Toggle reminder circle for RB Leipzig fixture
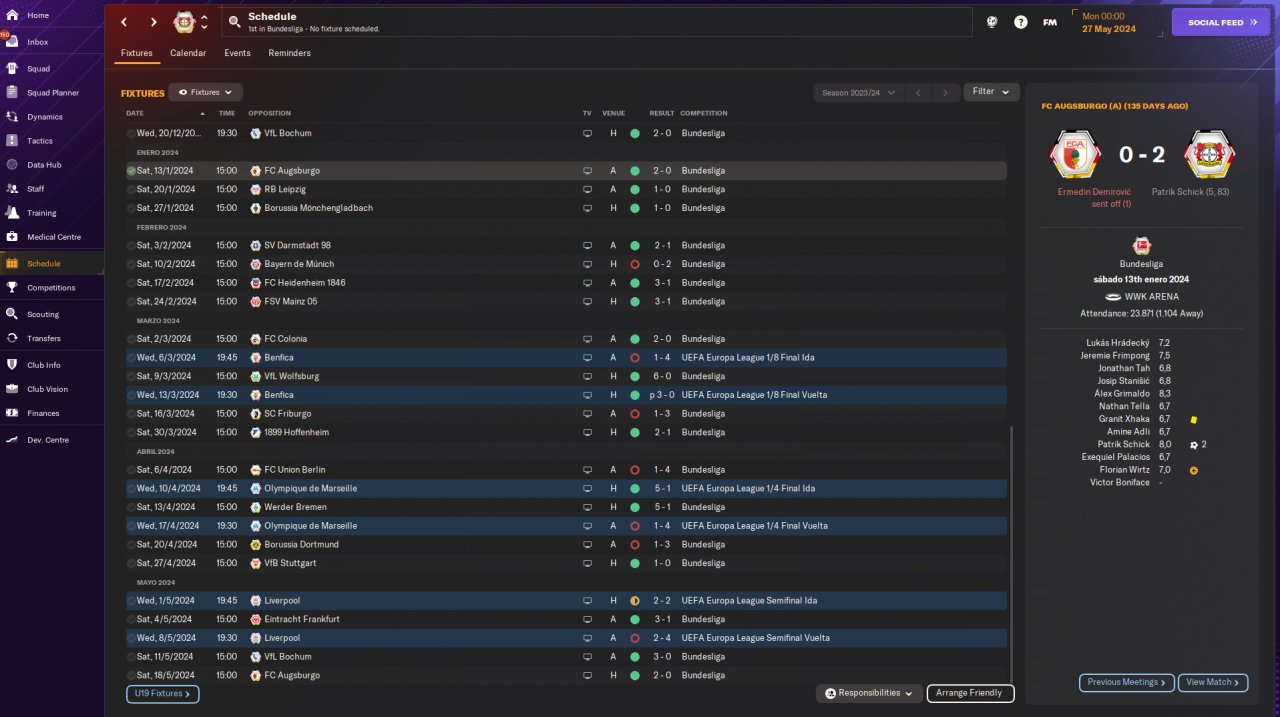This screenshot has width=1280, height=717. 131,189
